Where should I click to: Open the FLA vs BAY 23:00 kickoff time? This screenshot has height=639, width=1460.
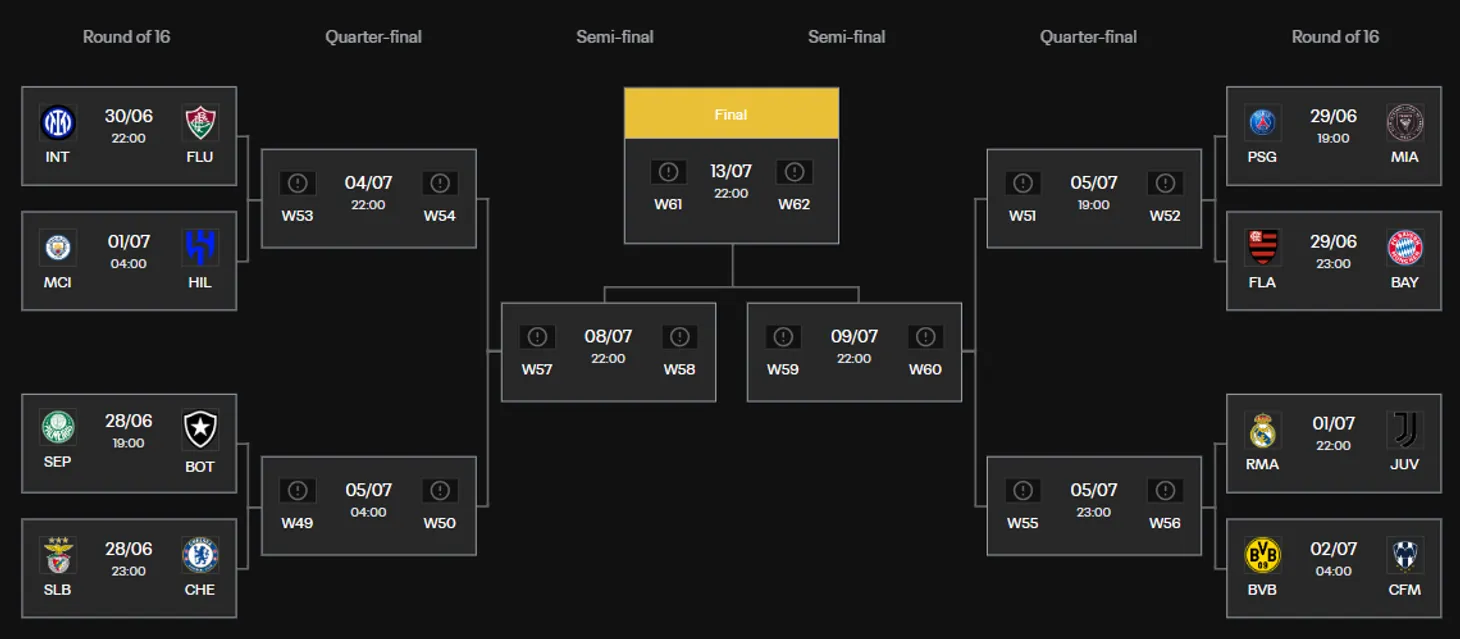[x=1333, y=264]
